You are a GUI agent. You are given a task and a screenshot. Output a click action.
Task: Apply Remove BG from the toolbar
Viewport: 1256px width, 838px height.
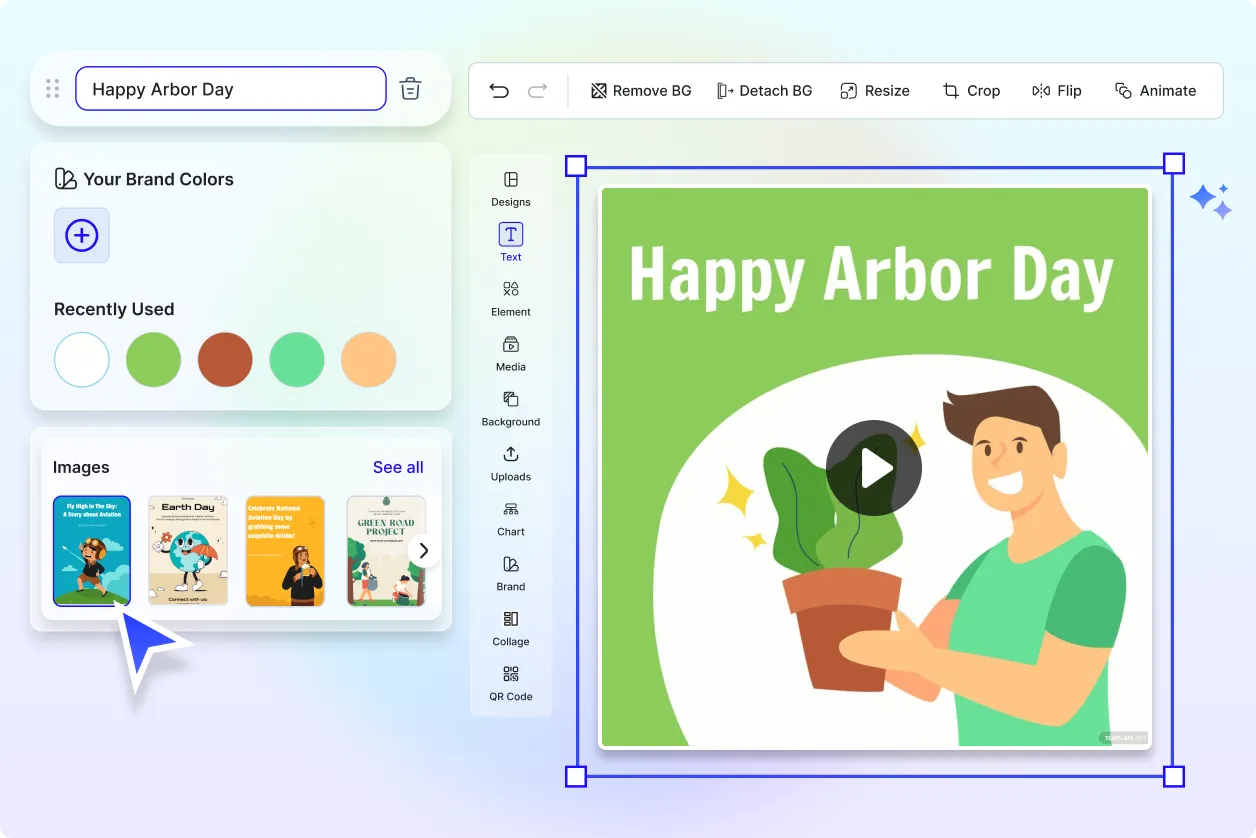640,90
